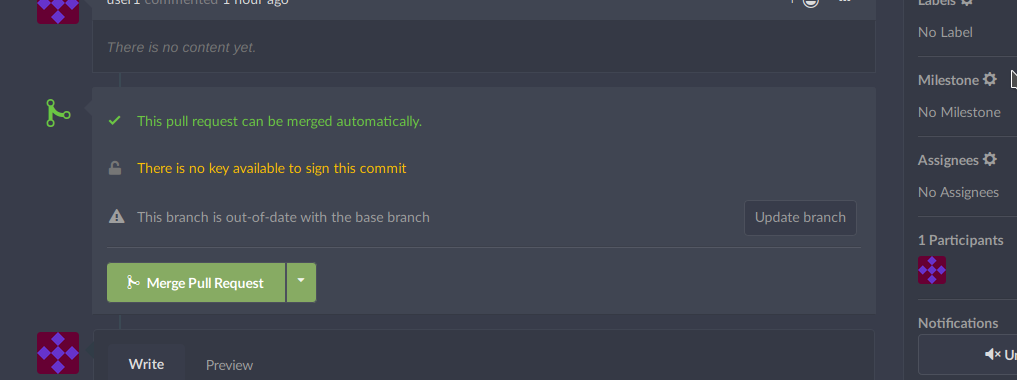Viewport: 1017px width, 380px height.
Task: Click the green checkmark icon beside merge status
Action: (115, 121)
